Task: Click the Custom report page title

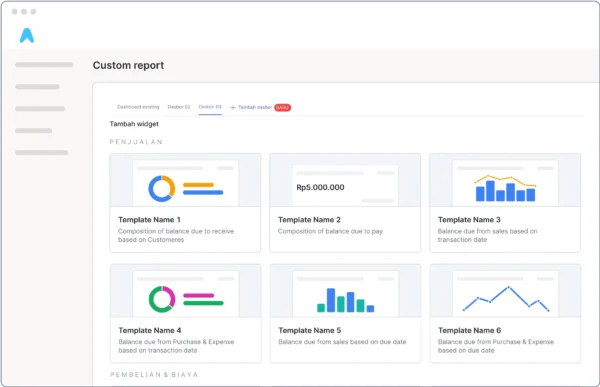Action: click(128, 65)
